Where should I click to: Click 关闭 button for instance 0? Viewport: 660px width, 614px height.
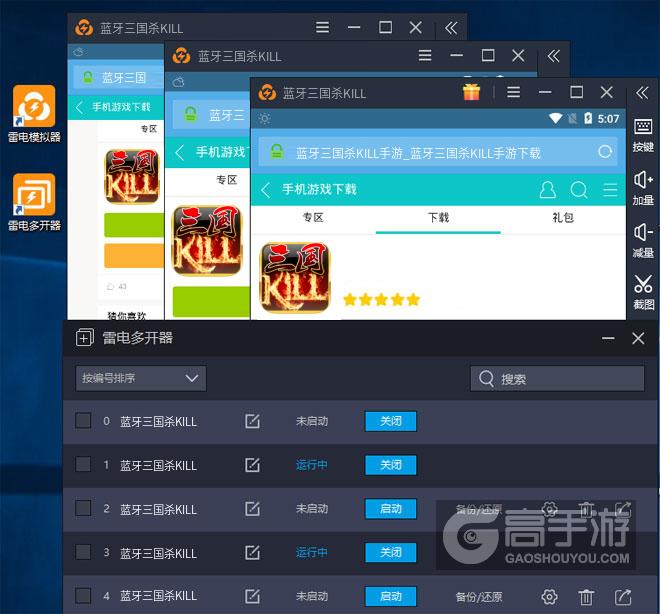click(x=391, y=421)
